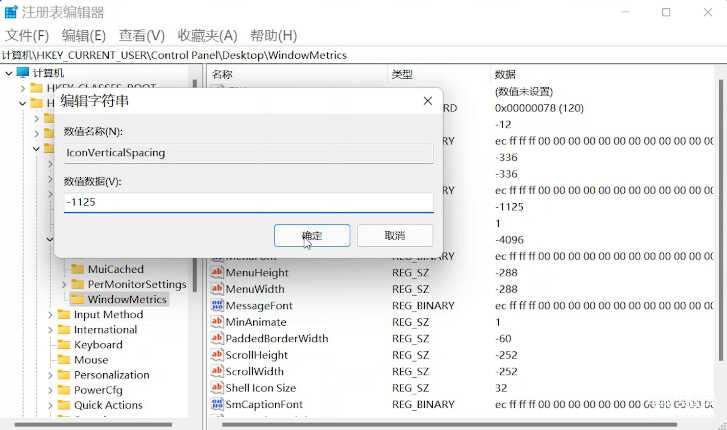Expand the Input Method key

[x=50, y=314]
